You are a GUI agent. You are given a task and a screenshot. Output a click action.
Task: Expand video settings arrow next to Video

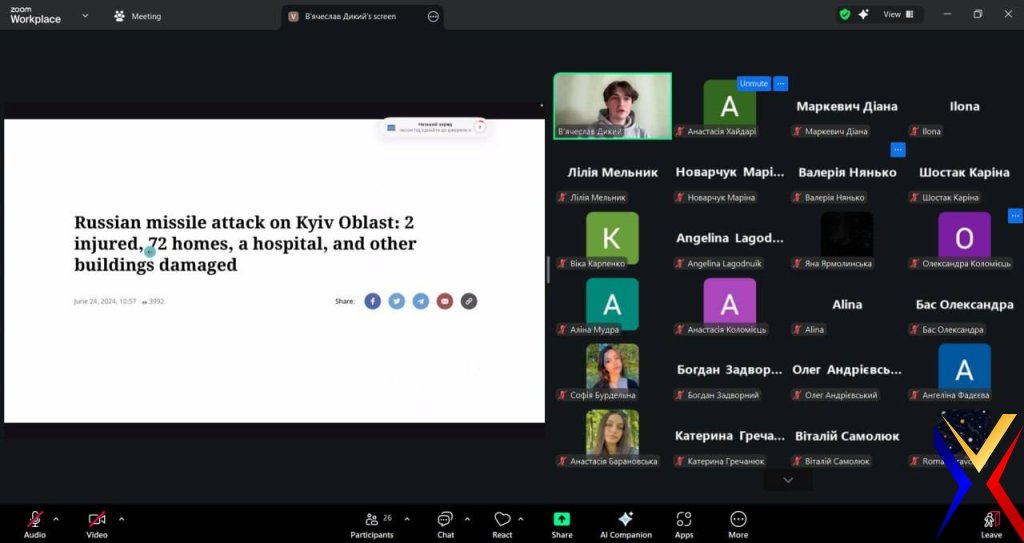[122, 518]
